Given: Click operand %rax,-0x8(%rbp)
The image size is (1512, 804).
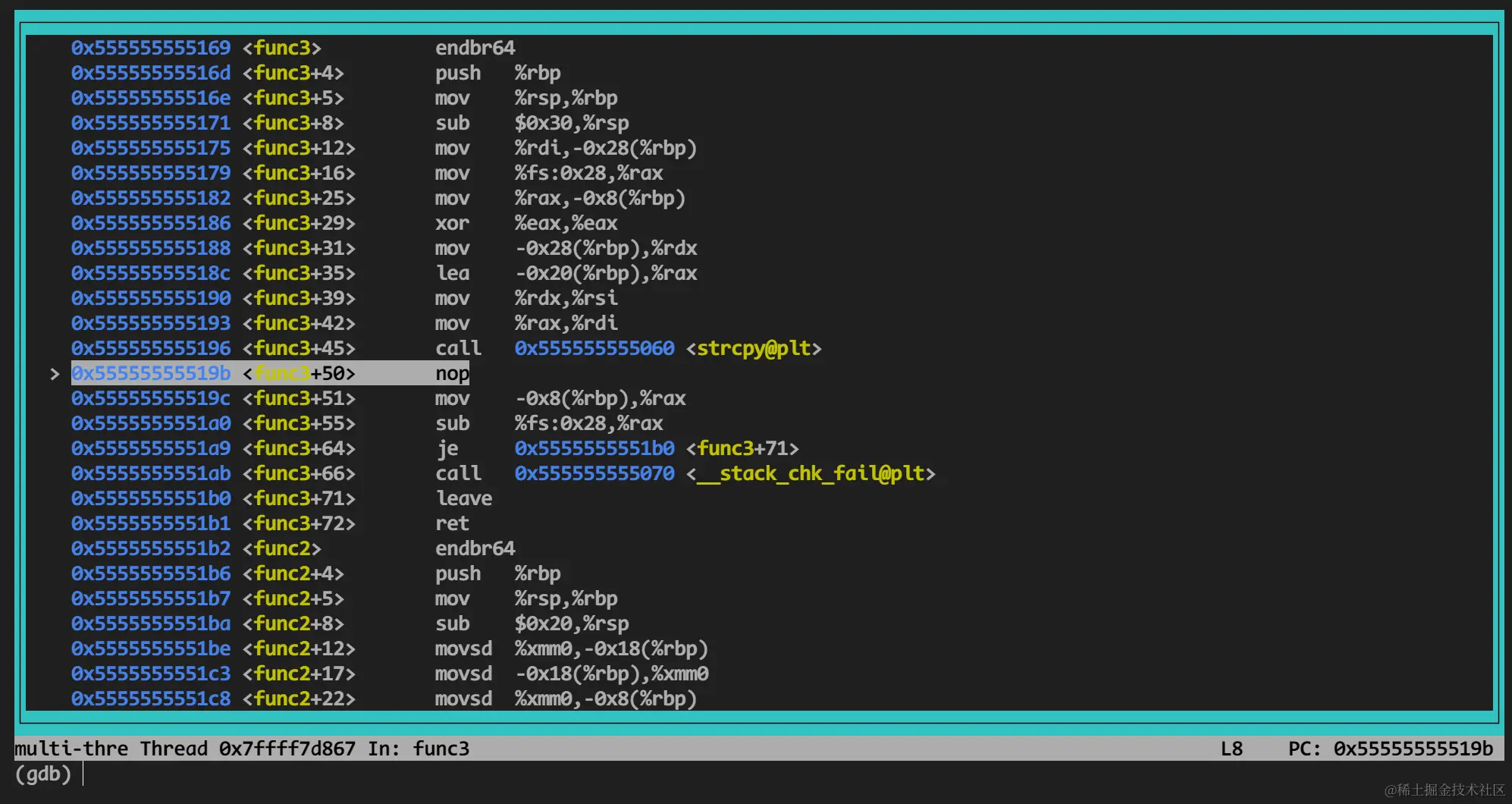Looking at the screenshot, I should [x=600, y=198].
